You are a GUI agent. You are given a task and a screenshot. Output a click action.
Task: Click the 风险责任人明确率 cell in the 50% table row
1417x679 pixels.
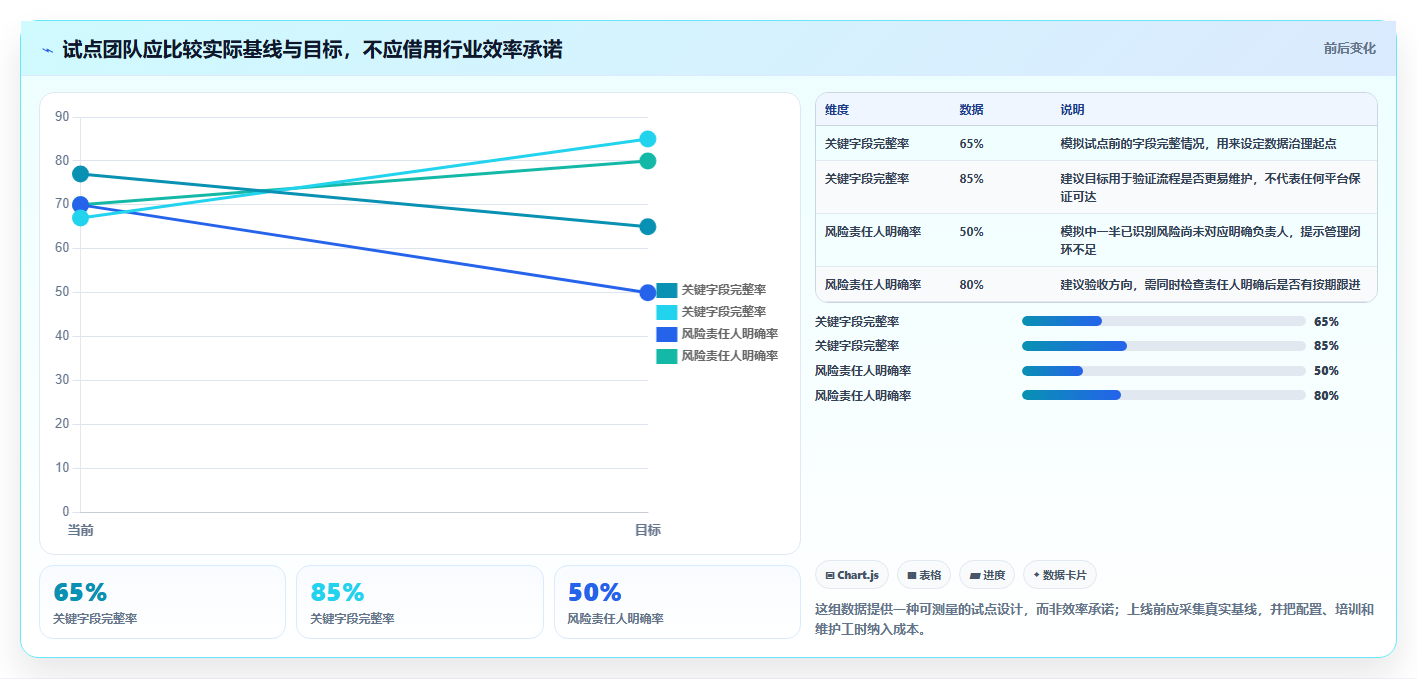pyautogui.click(x=873, y=232)
